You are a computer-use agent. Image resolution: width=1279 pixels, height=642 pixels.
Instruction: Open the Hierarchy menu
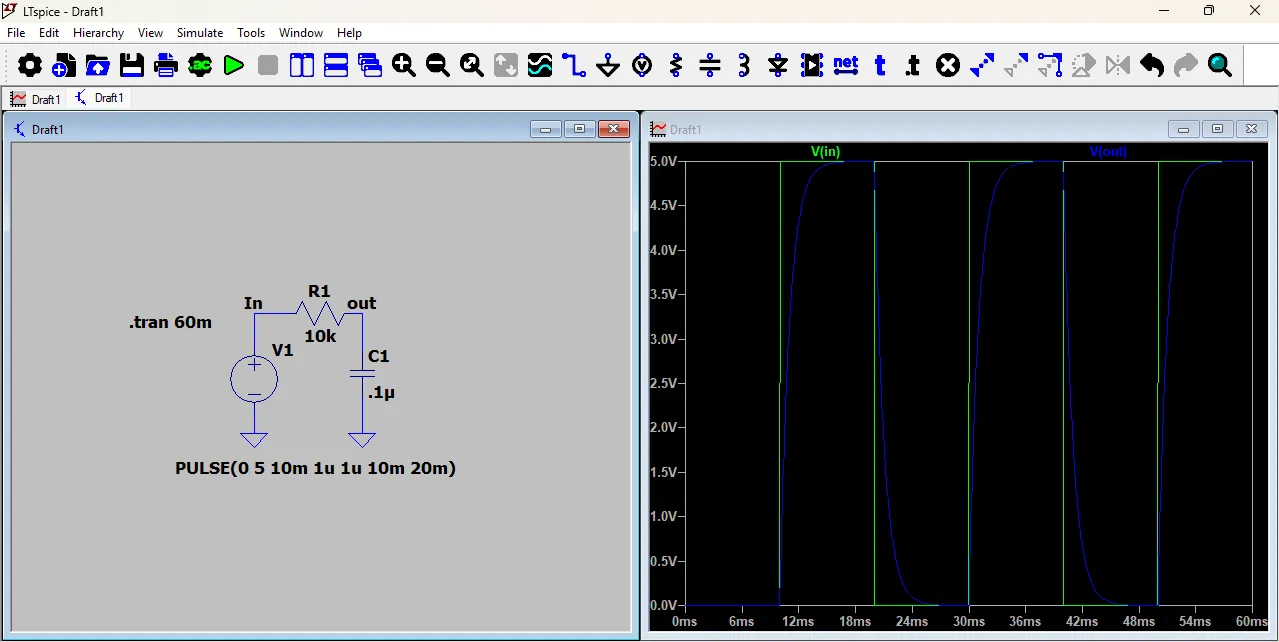(98, 33)
